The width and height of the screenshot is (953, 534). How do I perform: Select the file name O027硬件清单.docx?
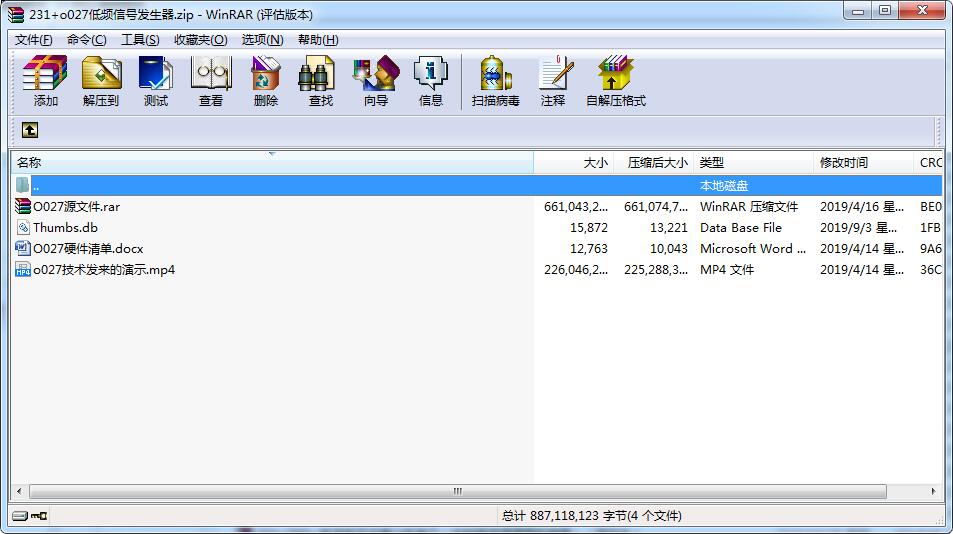(89, 248)
